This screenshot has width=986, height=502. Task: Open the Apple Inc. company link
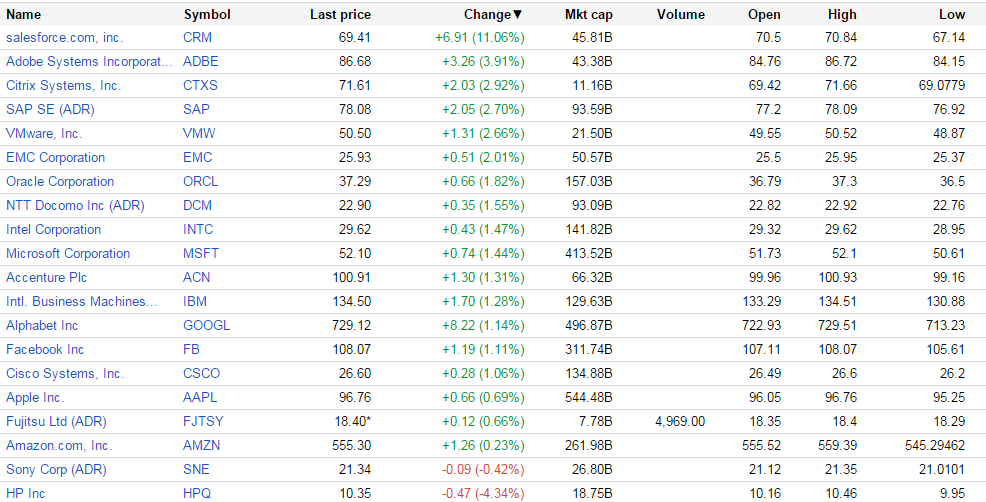(35, 397)
